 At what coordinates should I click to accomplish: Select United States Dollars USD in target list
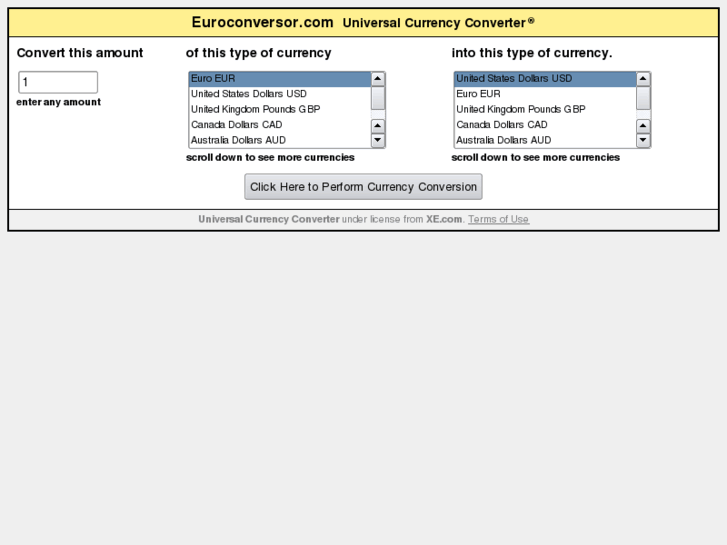(545, 79)
